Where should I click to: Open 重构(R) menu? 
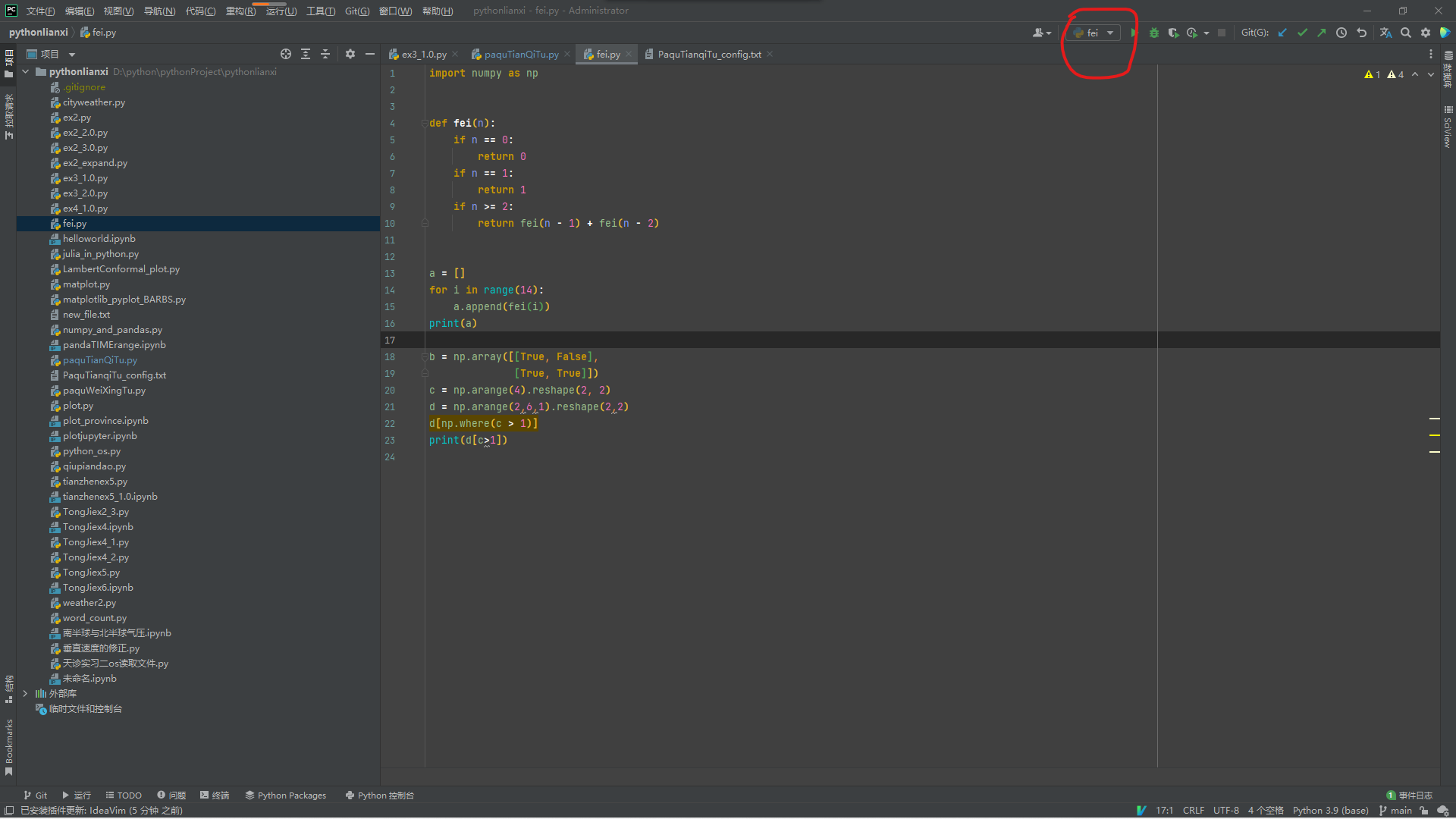click(240, 11)
